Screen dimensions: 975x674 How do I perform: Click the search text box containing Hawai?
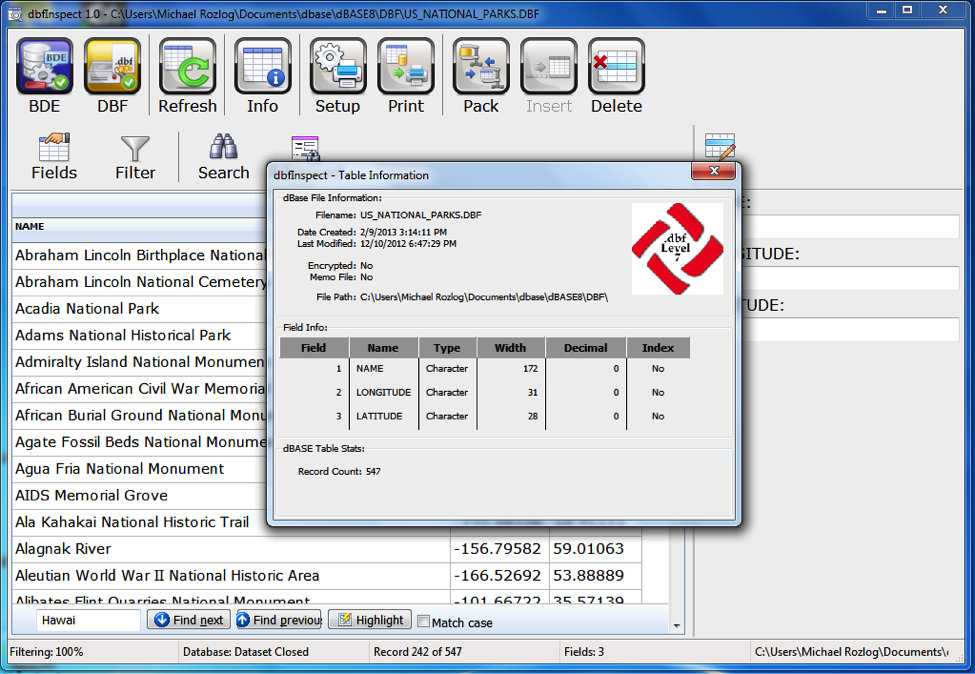click(88, 620)
